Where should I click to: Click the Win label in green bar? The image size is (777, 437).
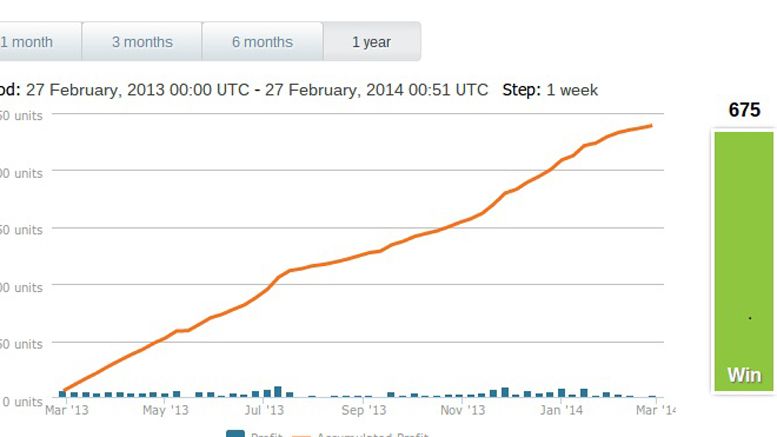744,376
